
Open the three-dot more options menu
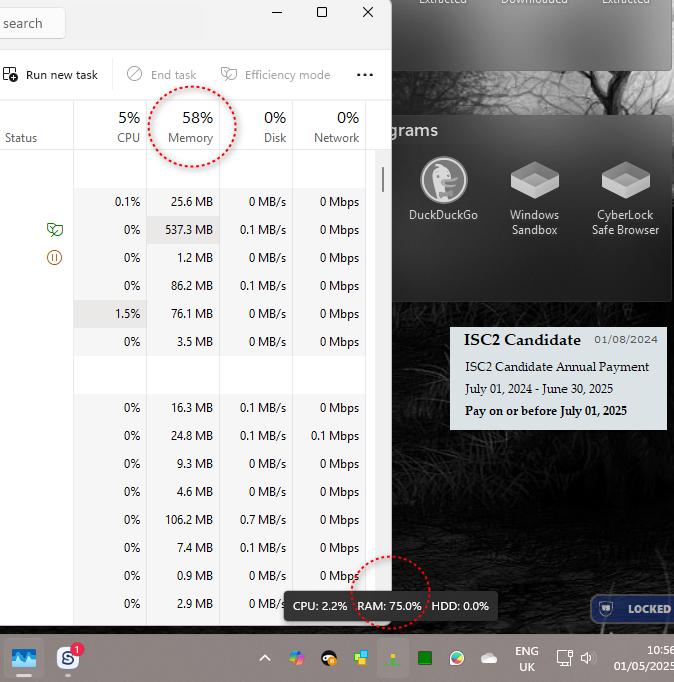365,75
